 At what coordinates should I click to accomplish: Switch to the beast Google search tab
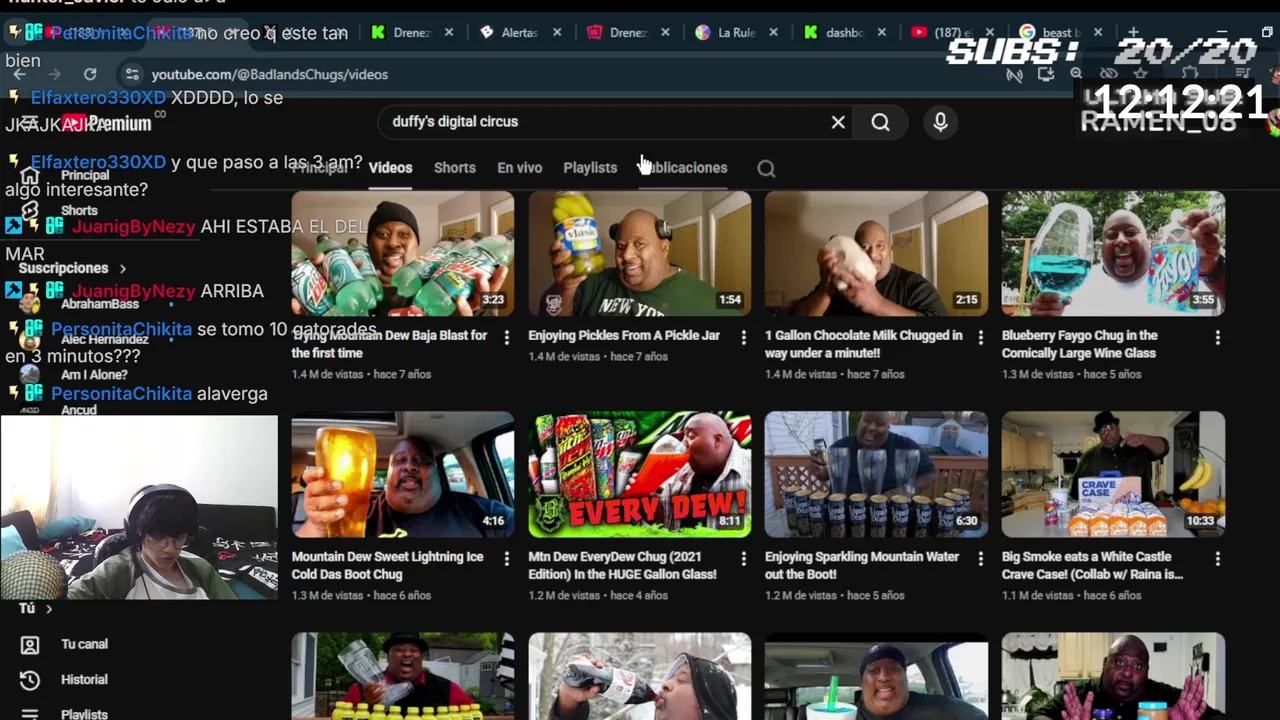[x=1060, y=32]
